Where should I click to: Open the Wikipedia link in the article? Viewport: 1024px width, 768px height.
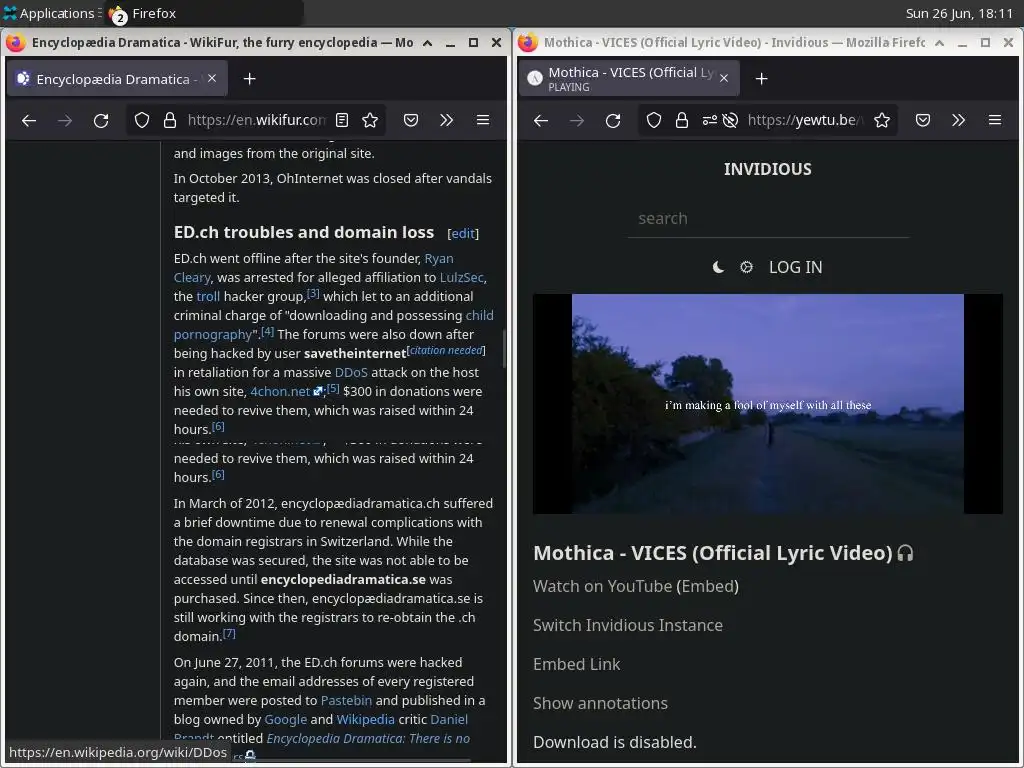[366, 719]
